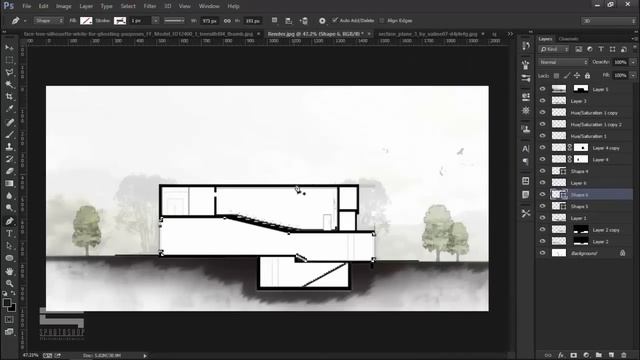Hide Layer 3 via eye icon

pyautogui.click(x=542, y=101)
